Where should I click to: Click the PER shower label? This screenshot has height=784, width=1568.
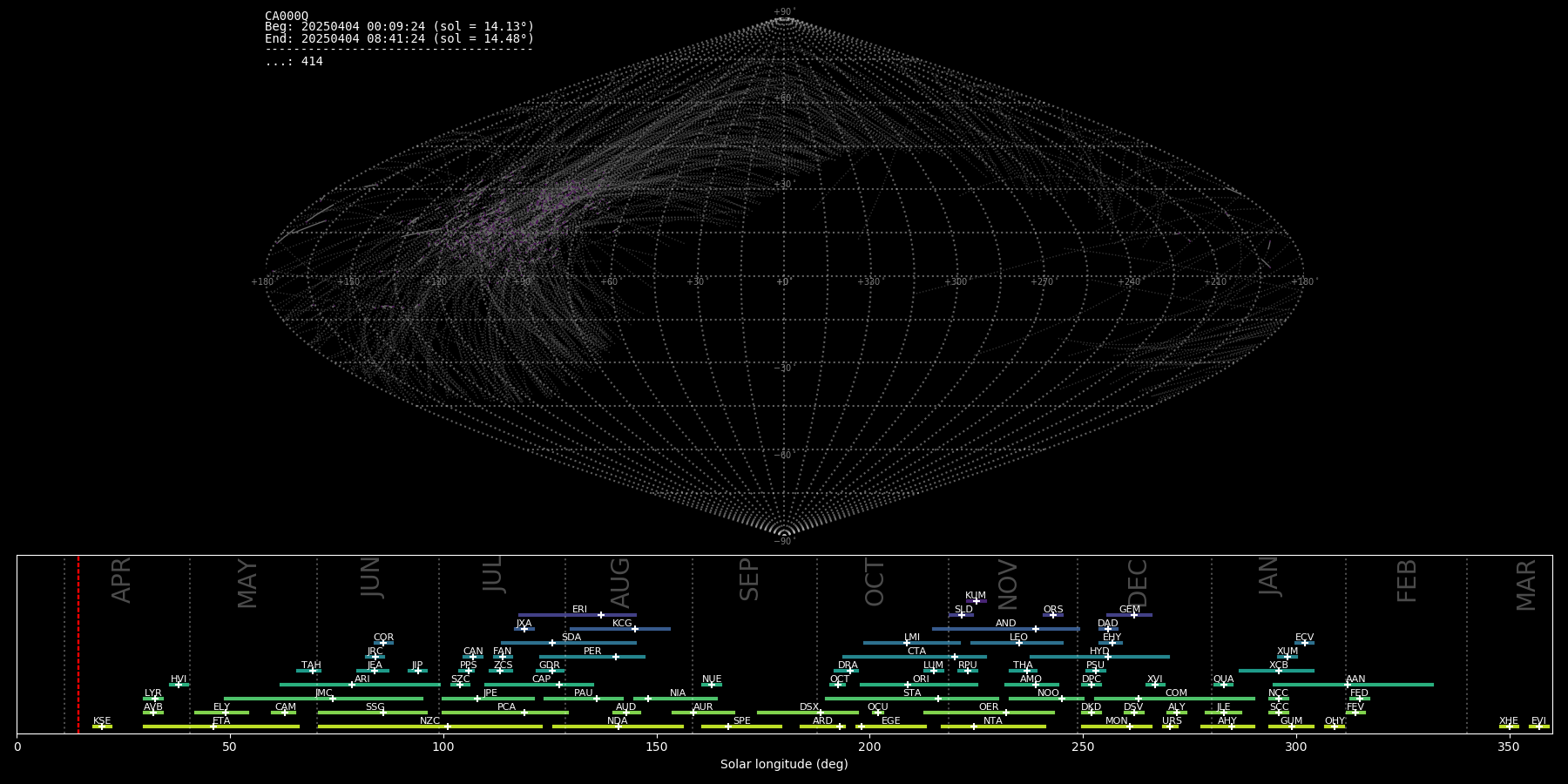(x=592, y=652)
